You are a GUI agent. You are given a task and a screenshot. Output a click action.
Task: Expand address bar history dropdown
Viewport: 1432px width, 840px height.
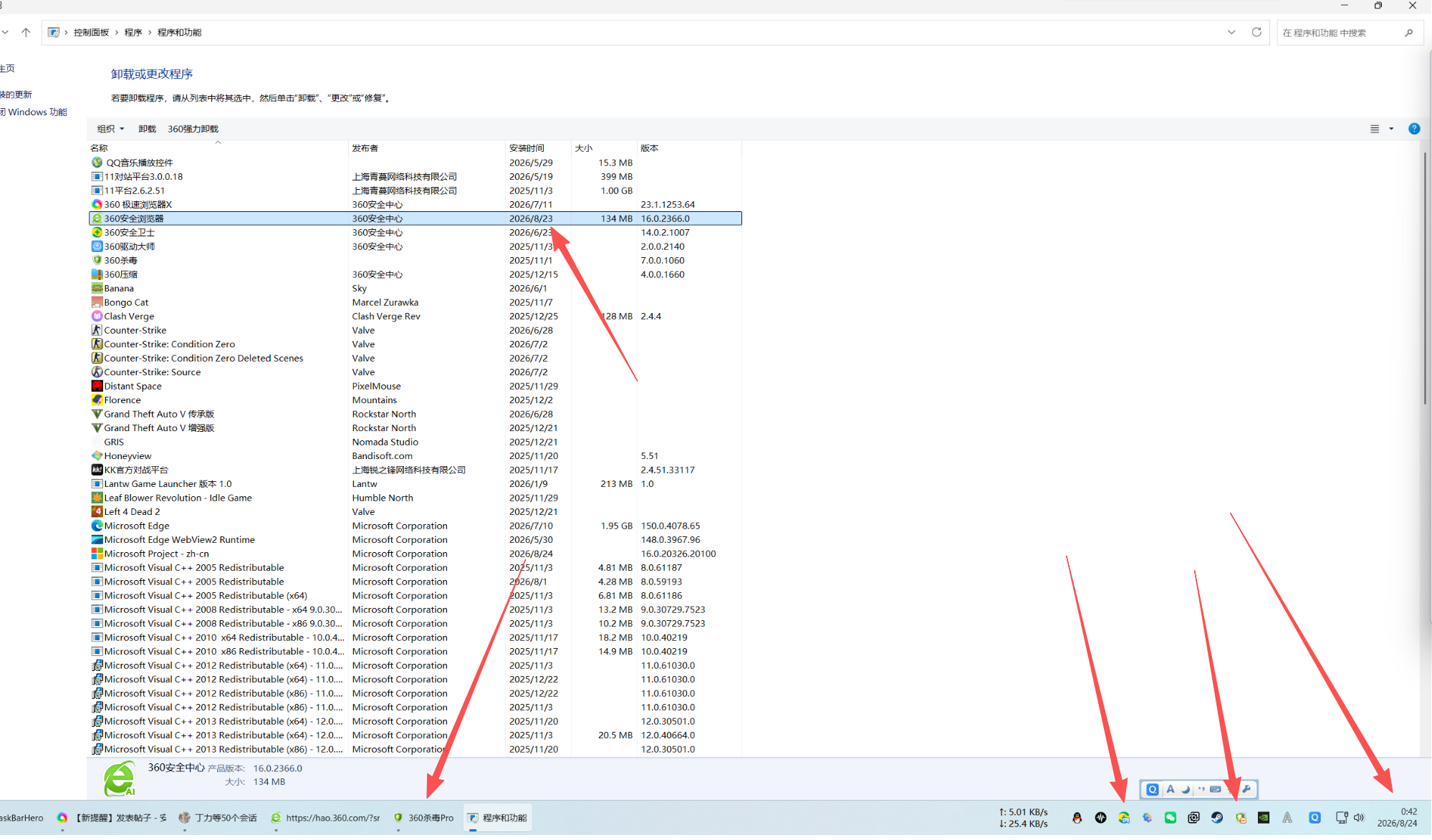pyautogui.click(x=1231, y=32)
